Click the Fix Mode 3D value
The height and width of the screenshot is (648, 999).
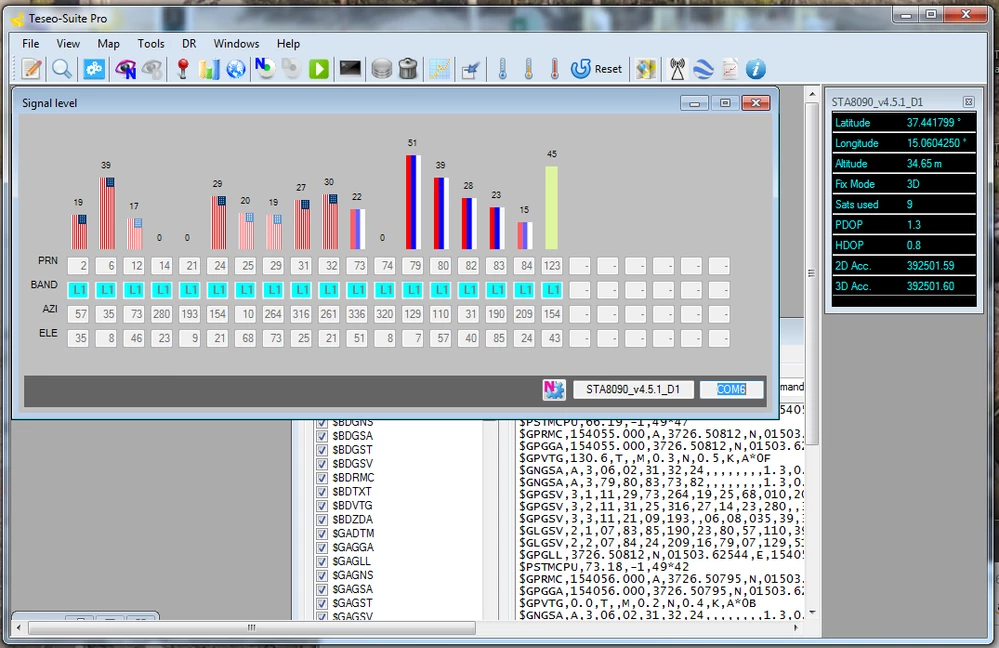point(913,184)
